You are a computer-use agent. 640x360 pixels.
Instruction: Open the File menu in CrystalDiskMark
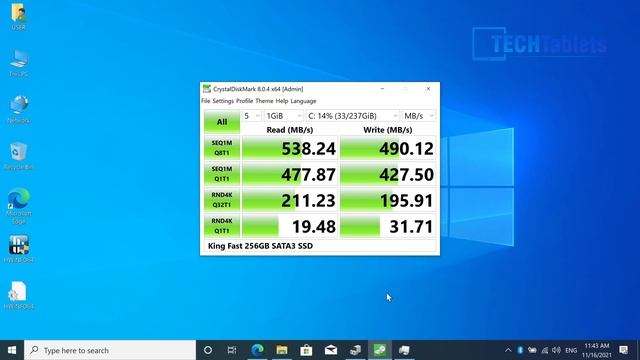tap(205, 101)
